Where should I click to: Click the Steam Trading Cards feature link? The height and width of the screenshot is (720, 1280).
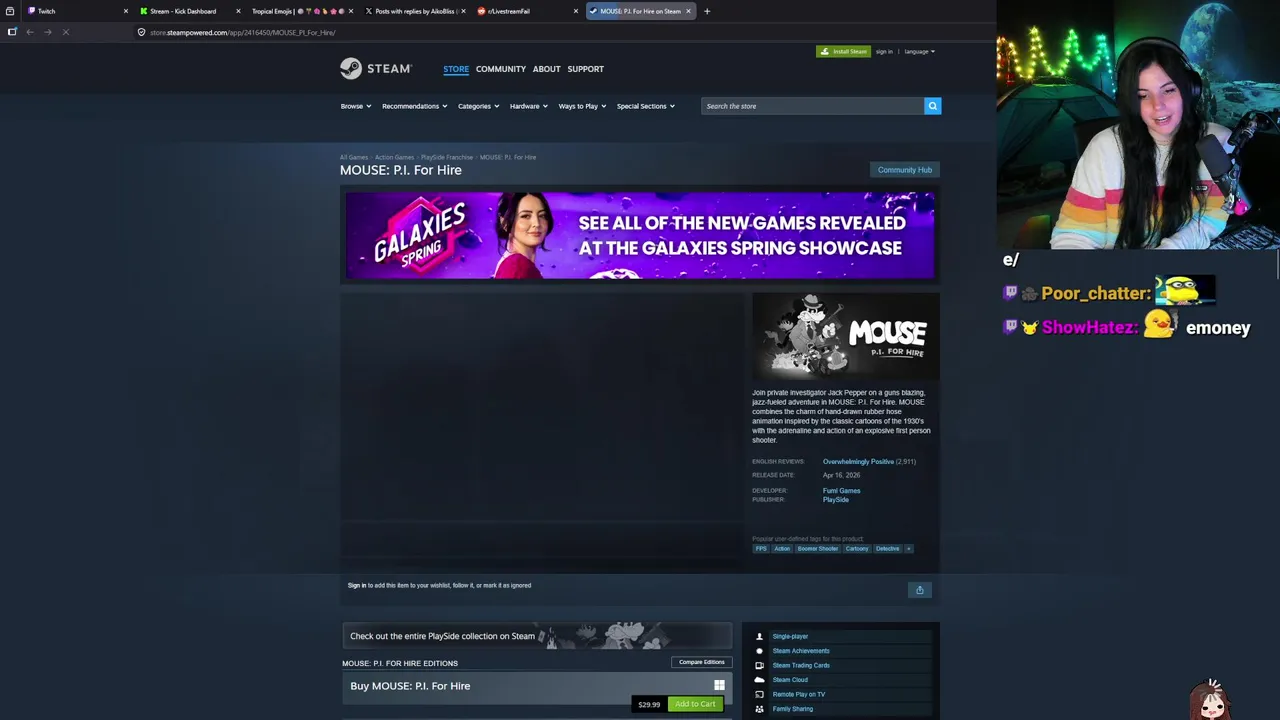801,665
